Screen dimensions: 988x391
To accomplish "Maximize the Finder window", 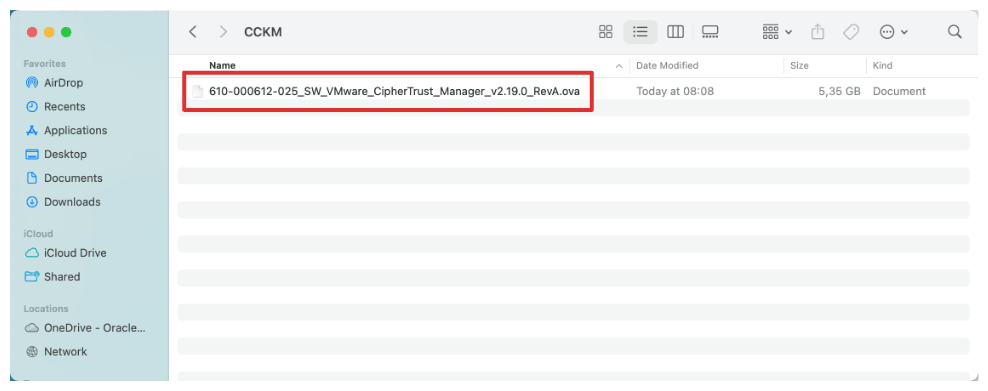I will (x=66, y=32).
